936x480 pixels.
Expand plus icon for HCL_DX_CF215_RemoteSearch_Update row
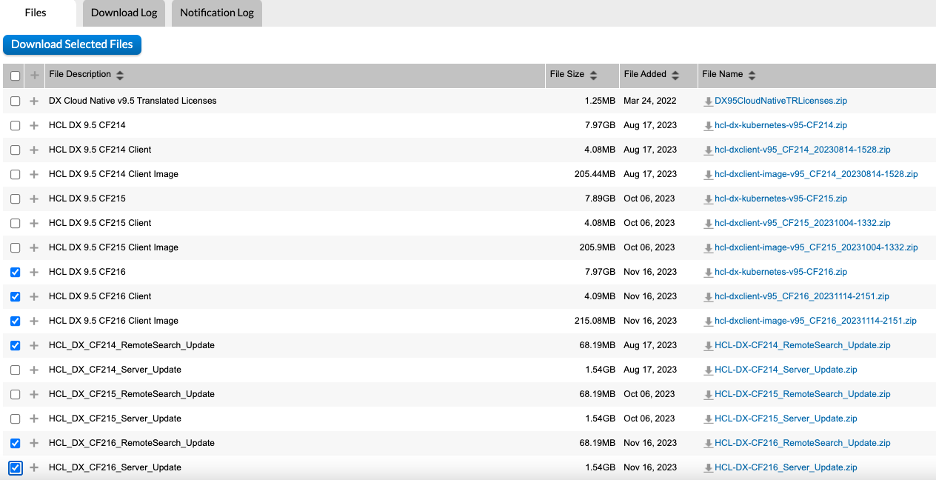pos(34,395)
